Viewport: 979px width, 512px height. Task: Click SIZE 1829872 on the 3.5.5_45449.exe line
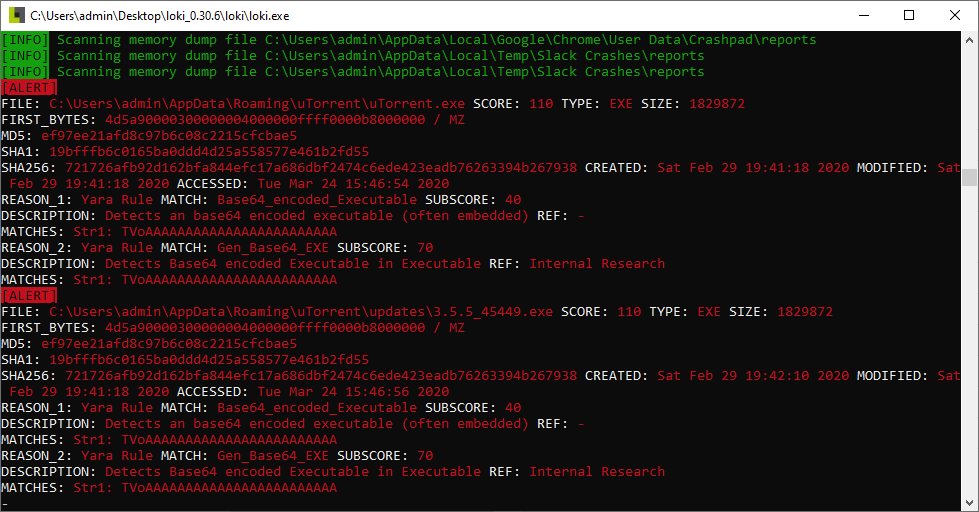coord(781,312)
